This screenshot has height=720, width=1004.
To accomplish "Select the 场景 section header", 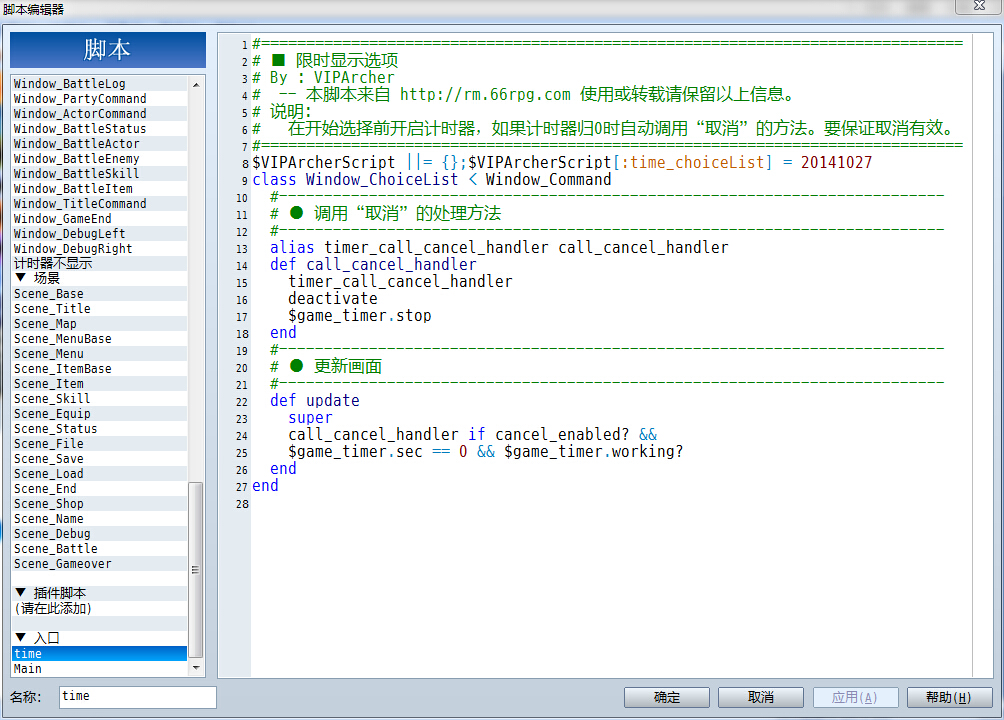I will point(99,278).
